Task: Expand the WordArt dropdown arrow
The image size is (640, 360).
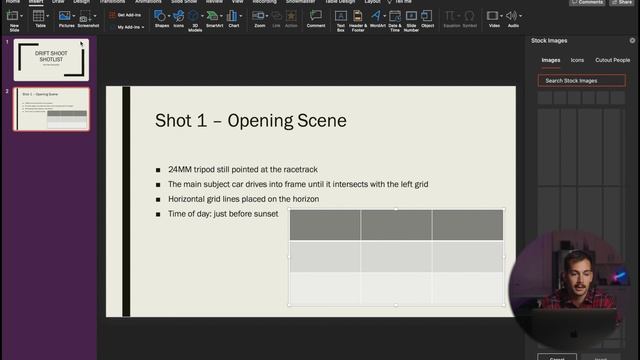Action: pos(384,16)
